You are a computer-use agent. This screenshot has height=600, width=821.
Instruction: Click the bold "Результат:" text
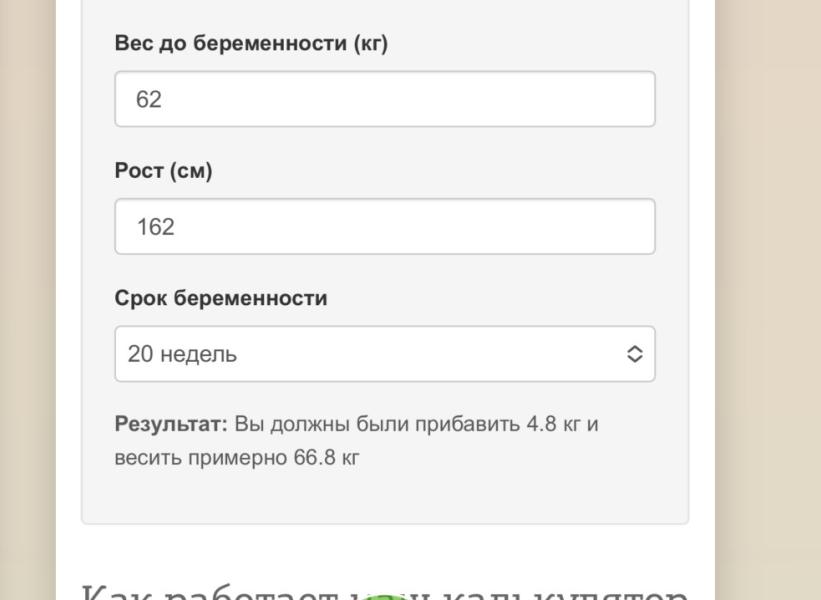pyautogui.click(x=171, y=424)
